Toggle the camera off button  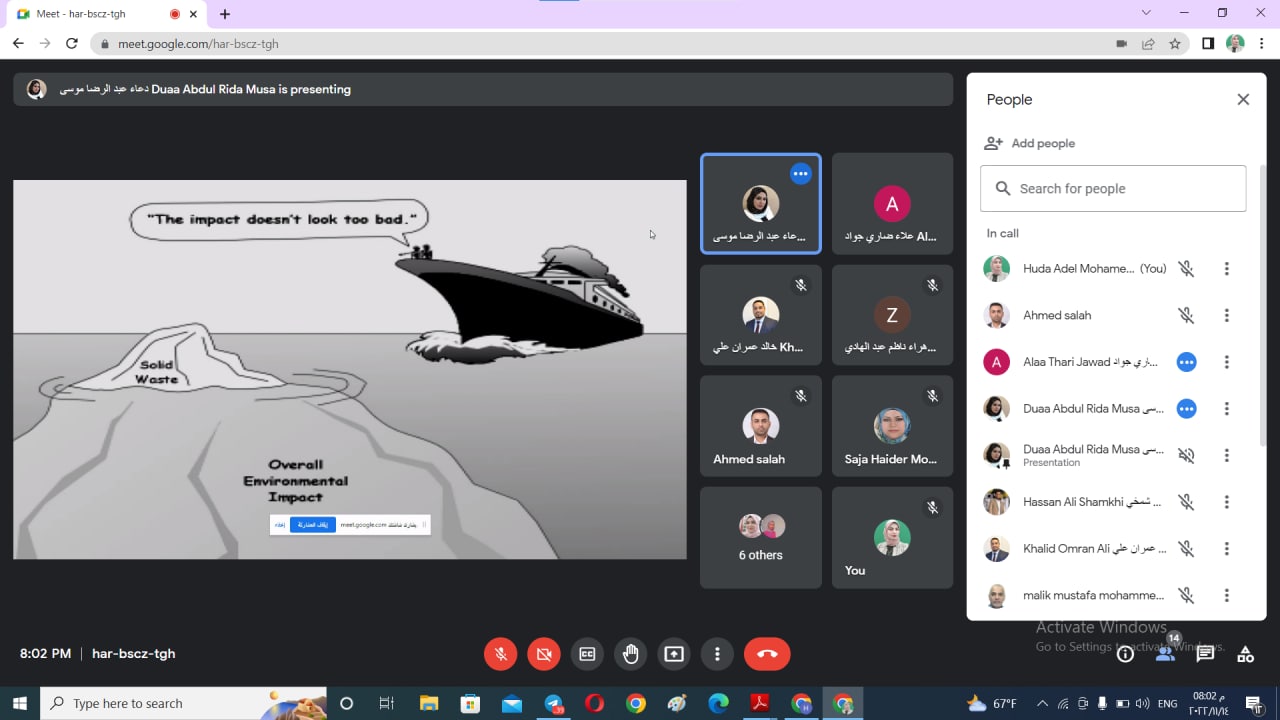click(x=544, y=654)
